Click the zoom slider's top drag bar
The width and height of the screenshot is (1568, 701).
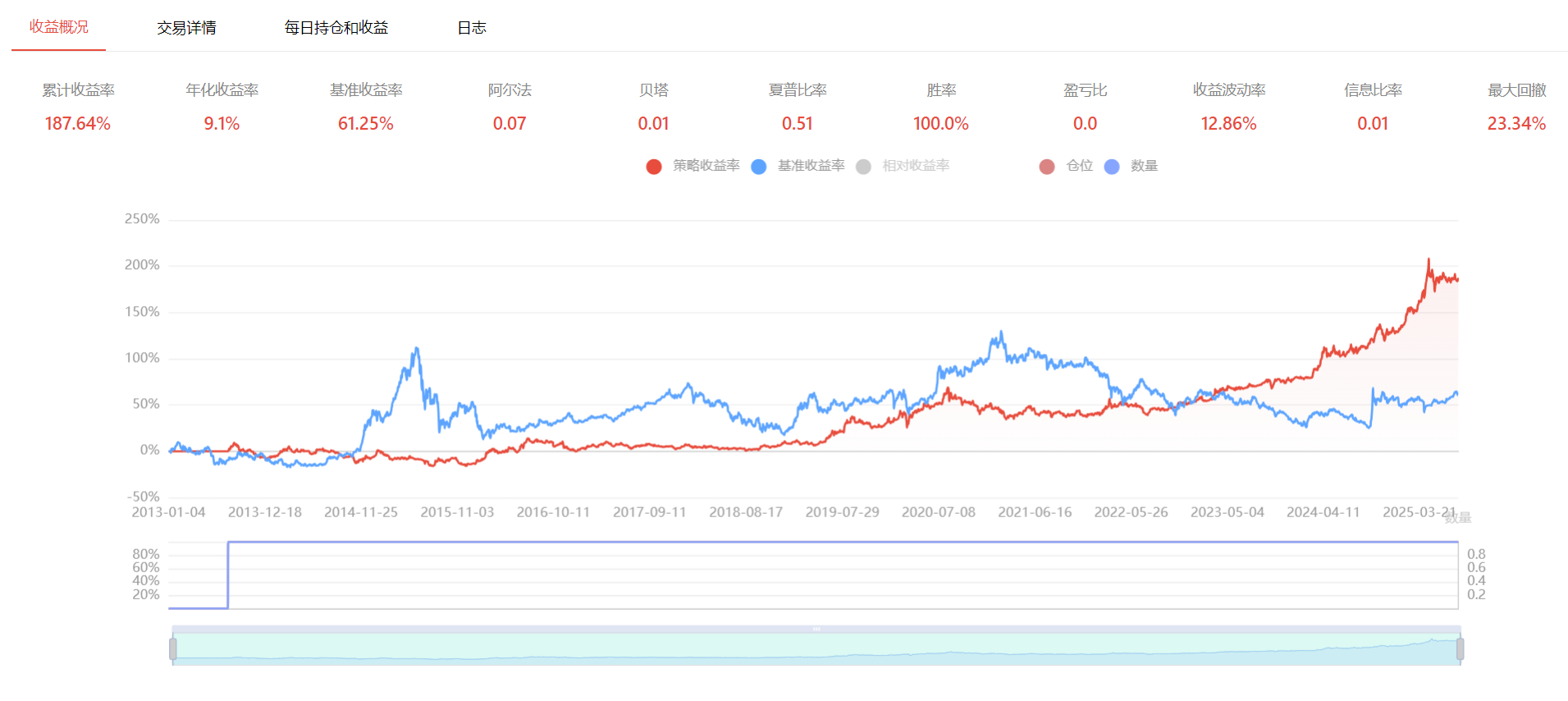pyautogui.click(x=816, y=629)
